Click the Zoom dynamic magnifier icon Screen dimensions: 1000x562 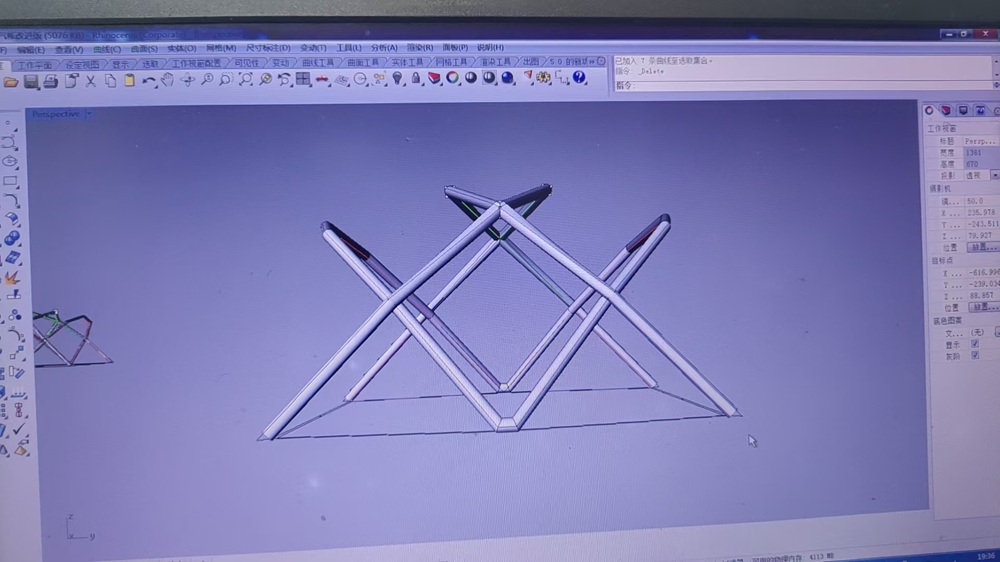(207, 79)
